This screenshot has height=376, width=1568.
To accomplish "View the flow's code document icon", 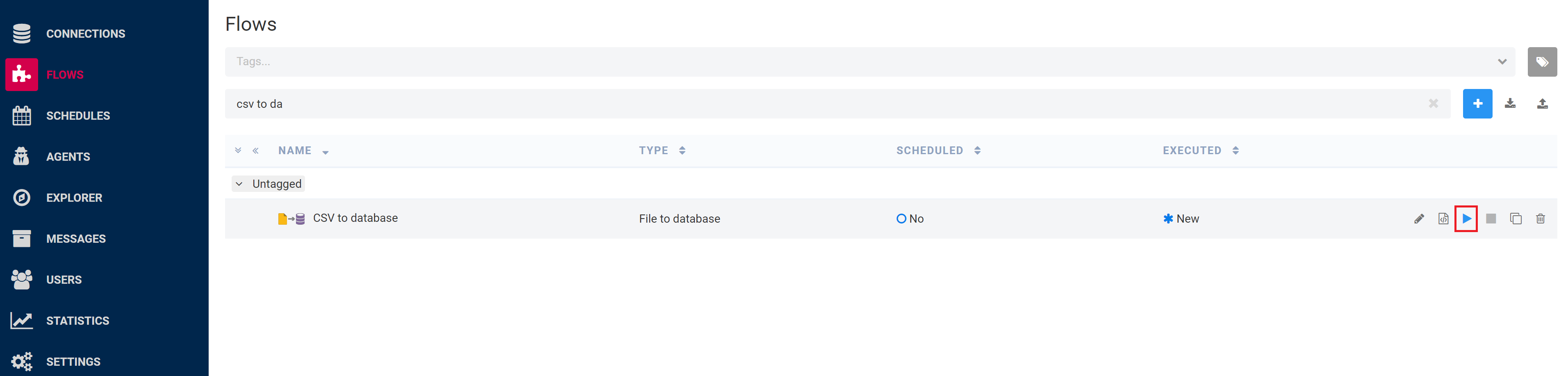I will tap(1443, 219).
